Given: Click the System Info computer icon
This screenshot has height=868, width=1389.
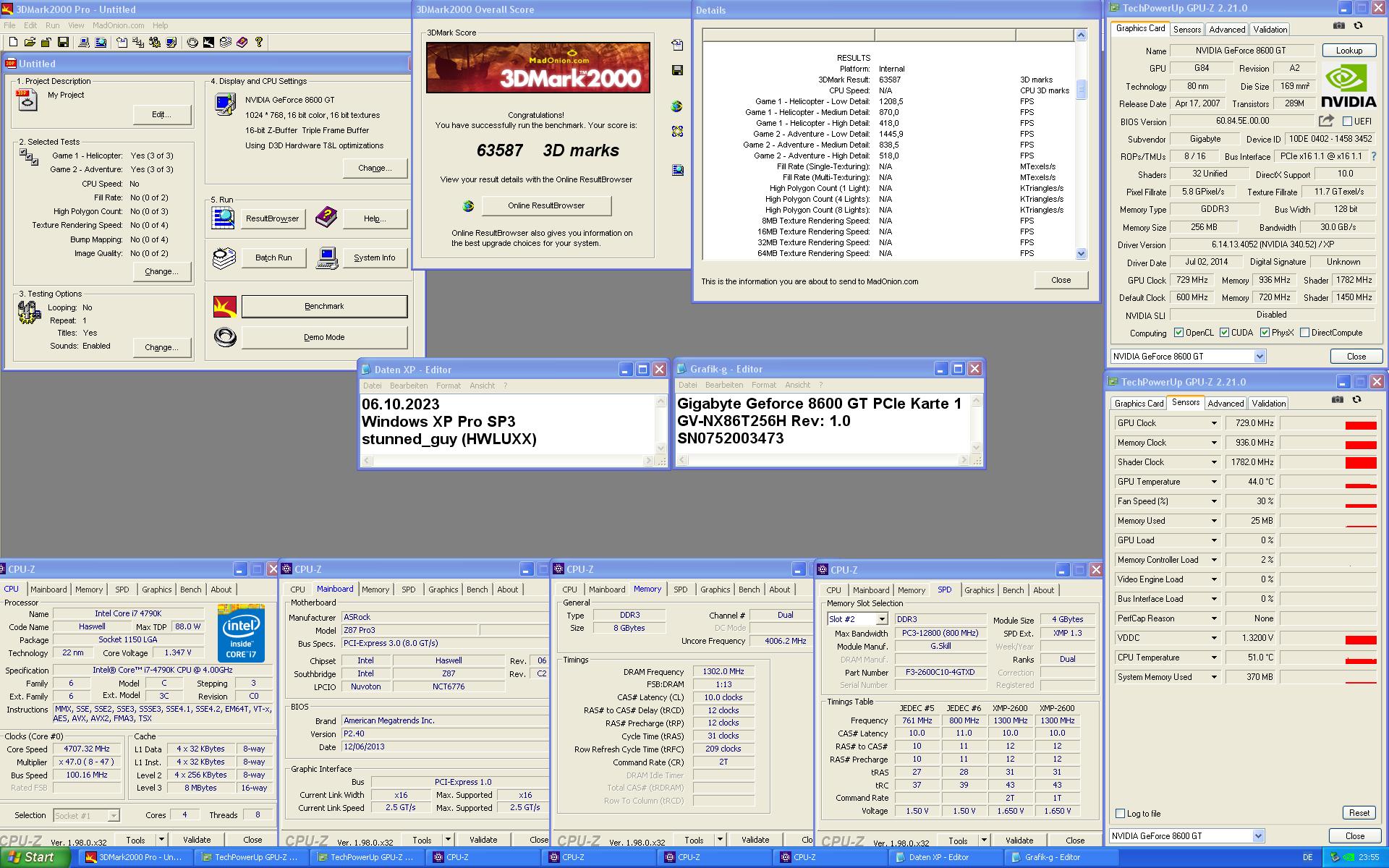Looking at the screenshot, I should pos(328,258).
